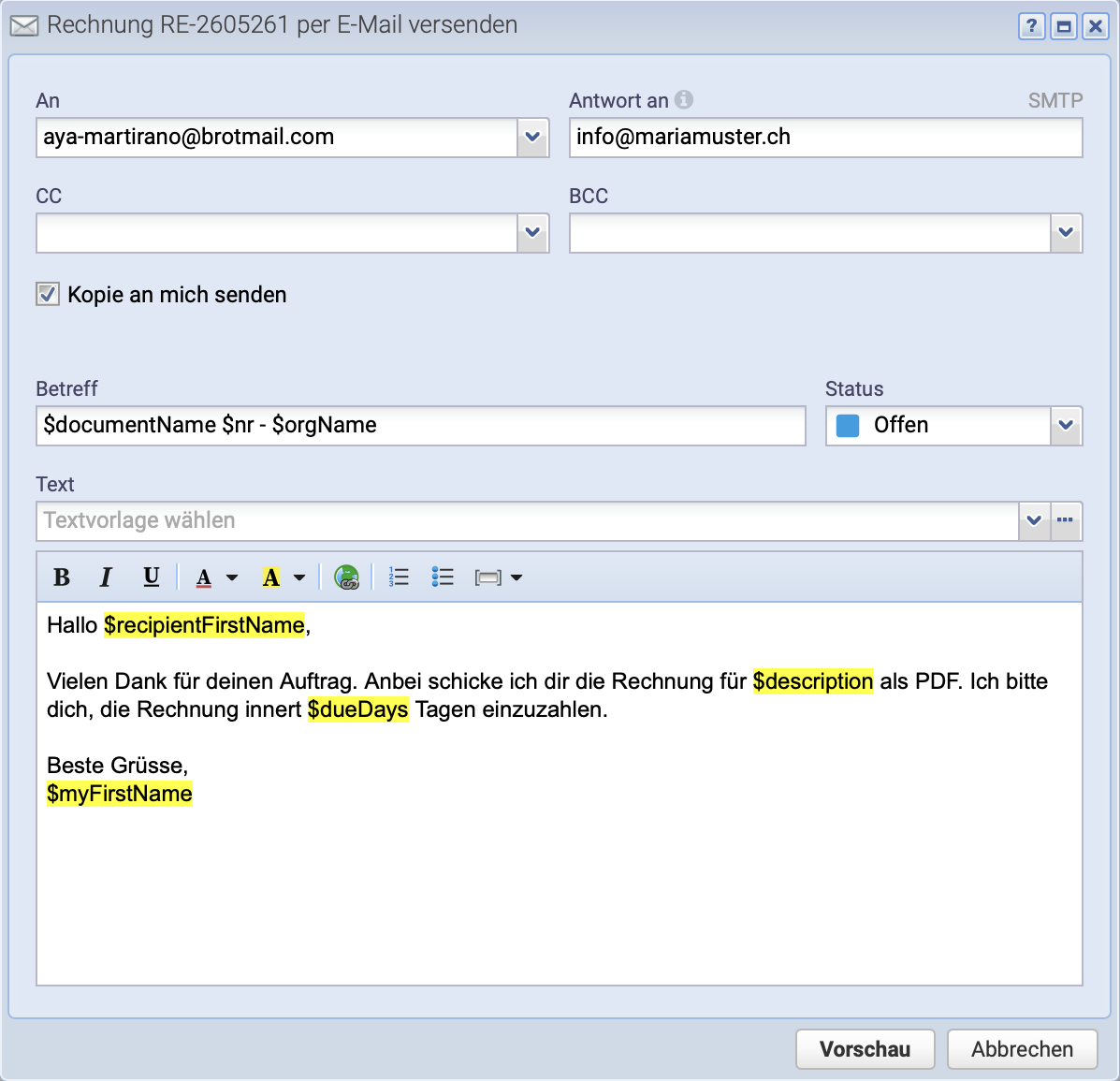Click the Abbrechen button
Screen dimensions: 1120x1081
click(x=1022, y=1049)
